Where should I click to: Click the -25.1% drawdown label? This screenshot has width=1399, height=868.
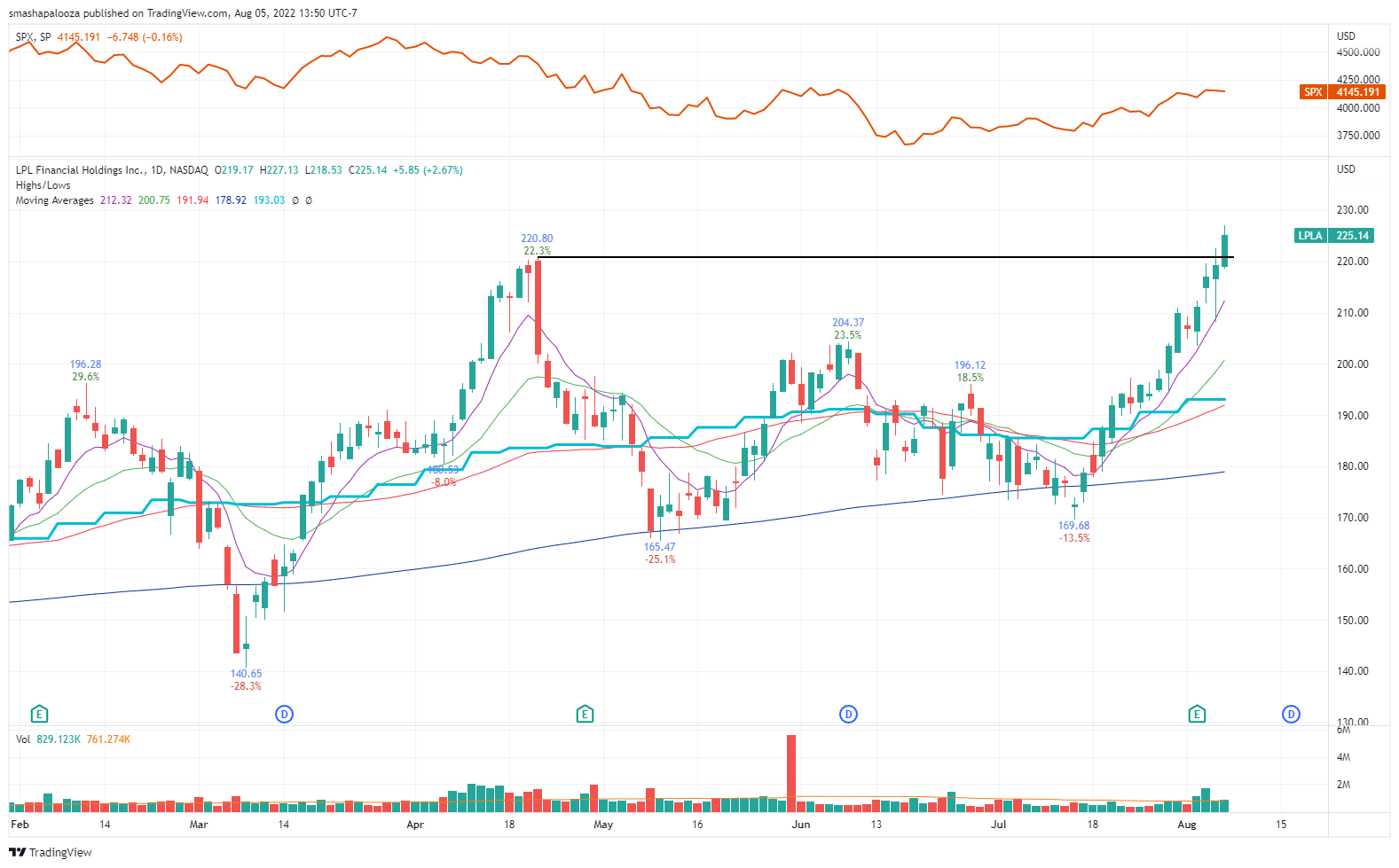point(660,559)
